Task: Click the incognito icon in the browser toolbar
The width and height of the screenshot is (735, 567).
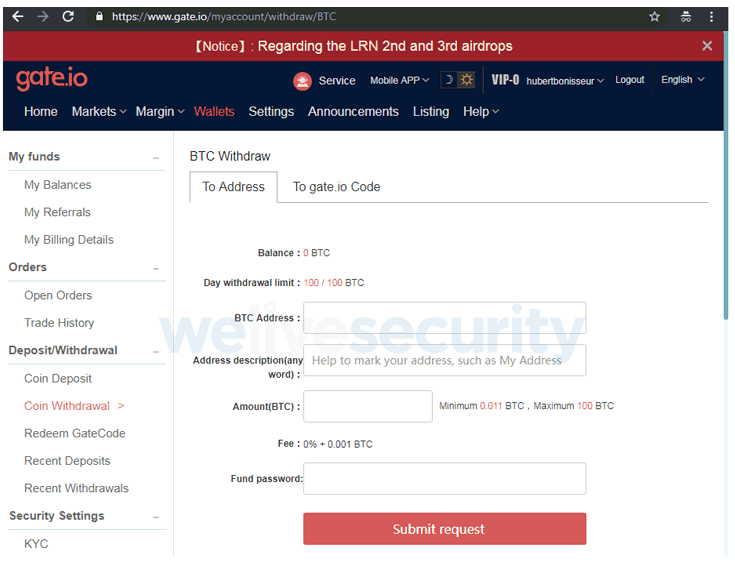Action: pos(686,17)
